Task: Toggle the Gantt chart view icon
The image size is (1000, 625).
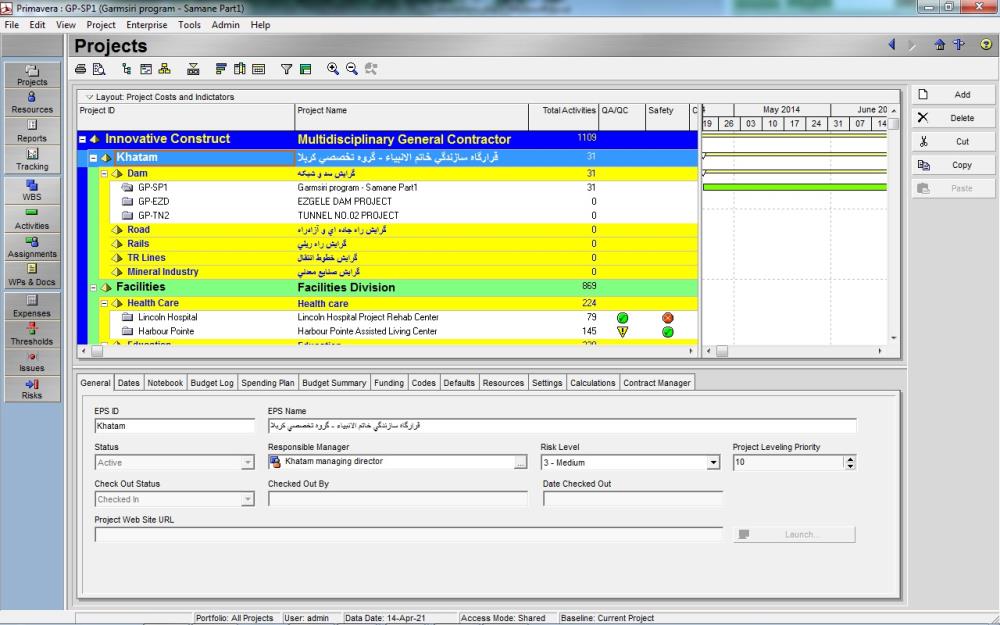Action: [146, 69]
